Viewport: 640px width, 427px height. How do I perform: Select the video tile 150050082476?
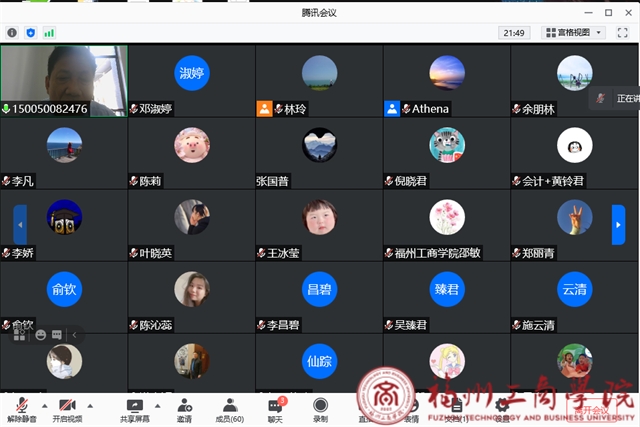coord(64,81)
